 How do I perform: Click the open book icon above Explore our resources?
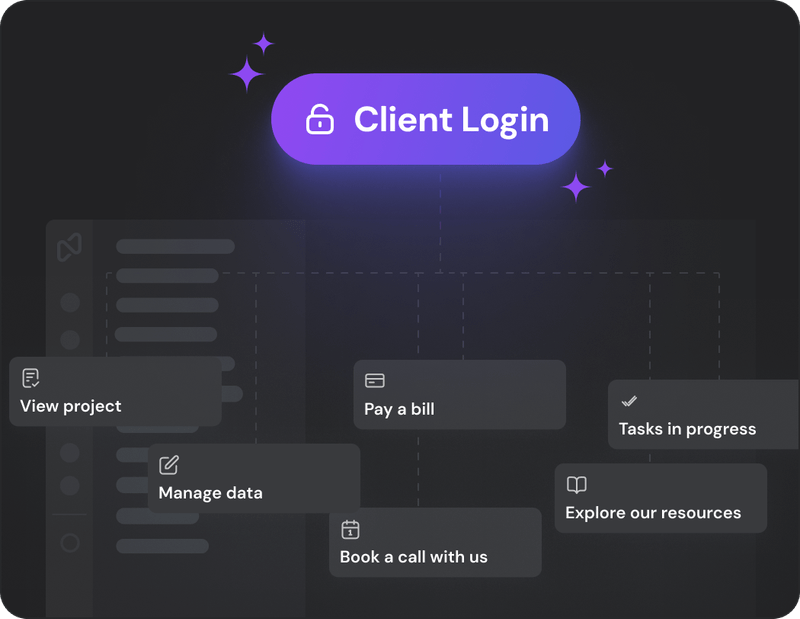click(x=577, y=485)
